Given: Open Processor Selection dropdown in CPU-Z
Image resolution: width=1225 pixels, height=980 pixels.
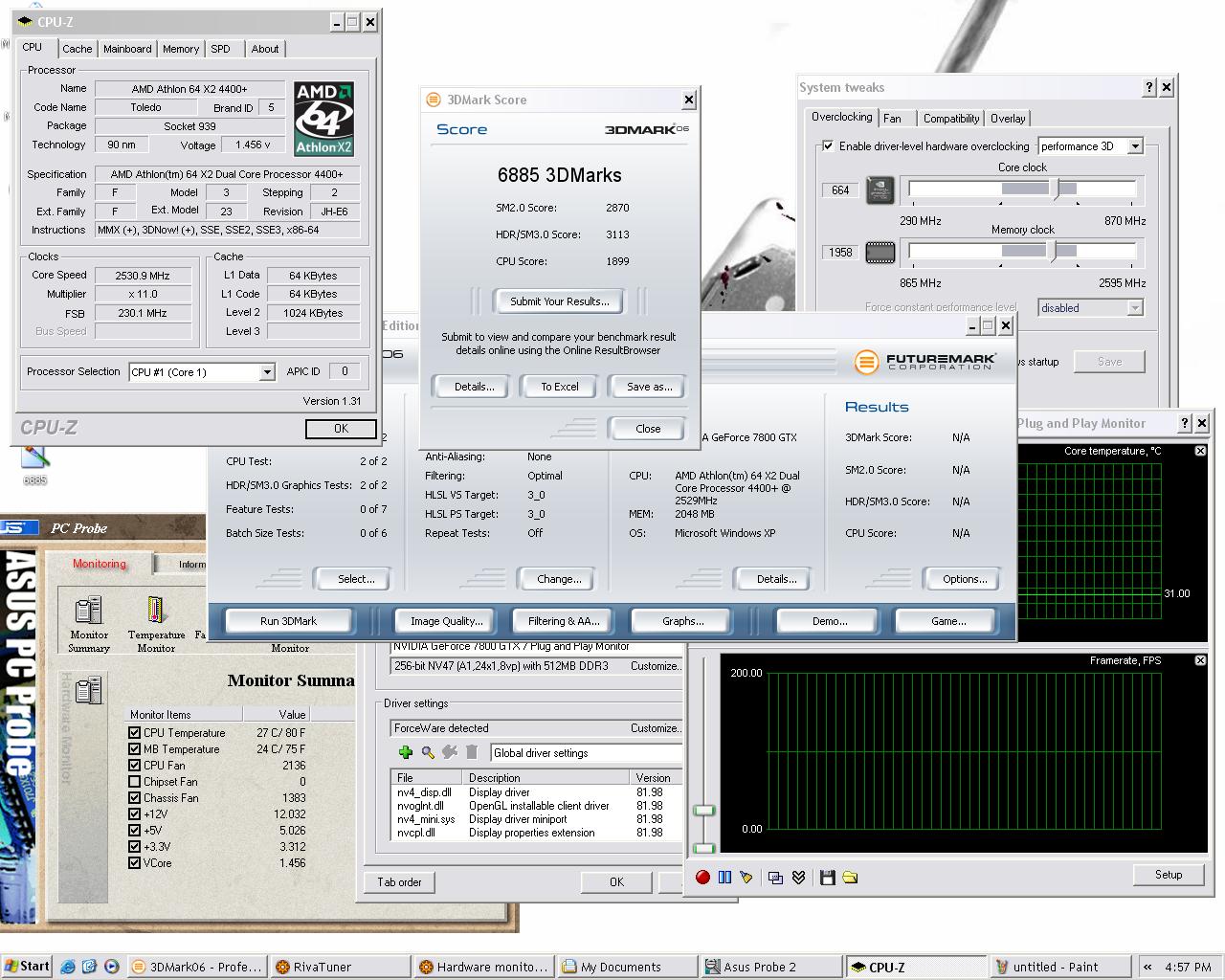Looking at the screenshot, I should point(267,372).
